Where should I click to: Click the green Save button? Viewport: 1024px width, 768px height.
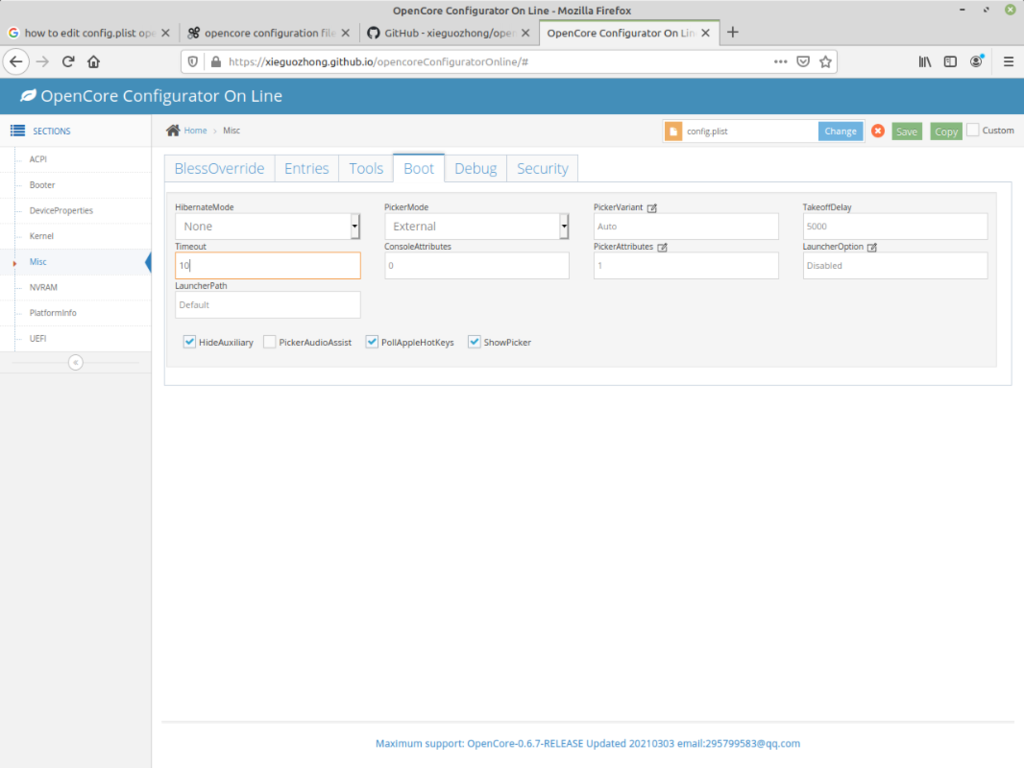click(906, 131)
